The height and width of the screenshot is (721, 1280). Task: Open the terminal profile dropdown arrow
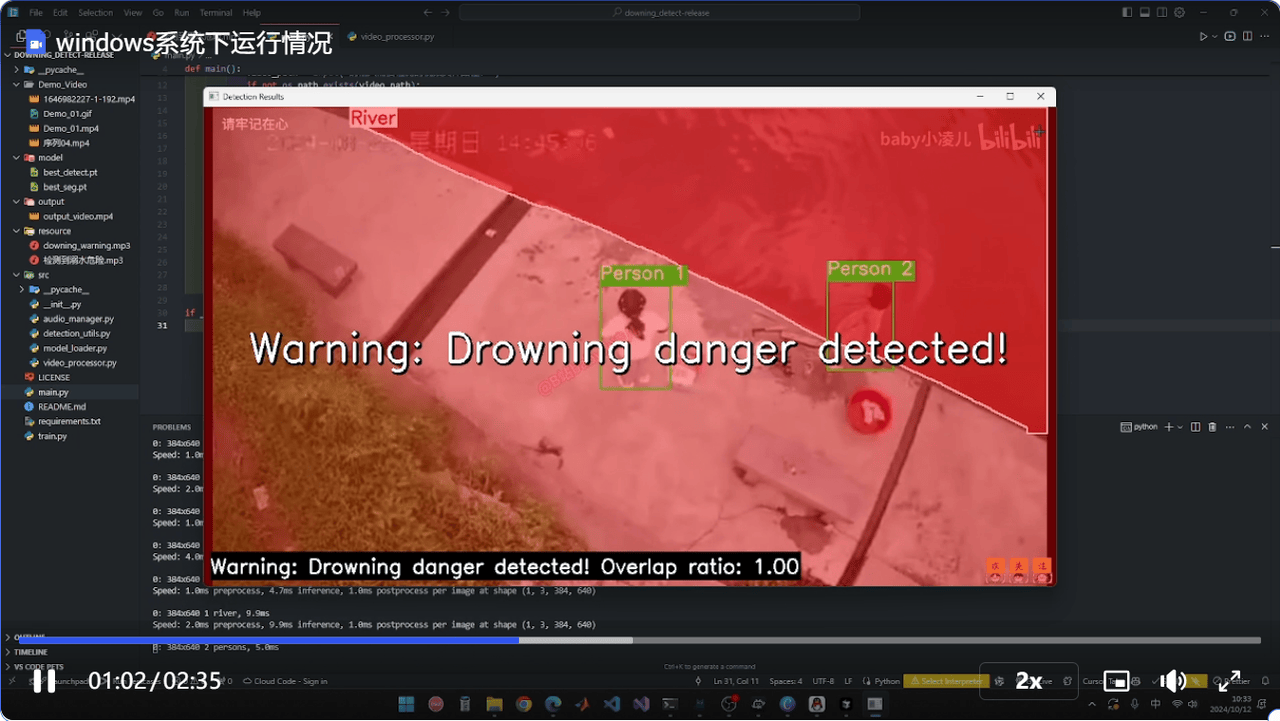[1181, 426]
